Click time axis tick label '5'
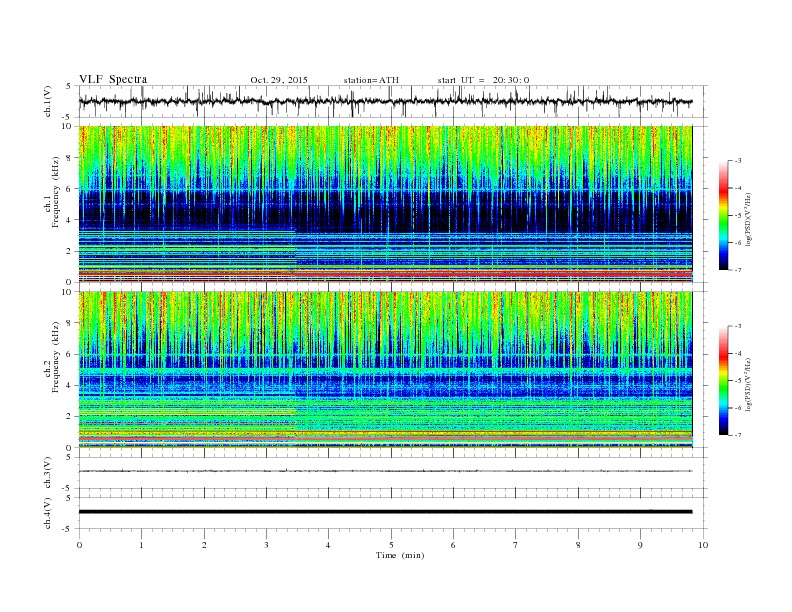Viewport: 792px width, 612px height. (391, 545)
